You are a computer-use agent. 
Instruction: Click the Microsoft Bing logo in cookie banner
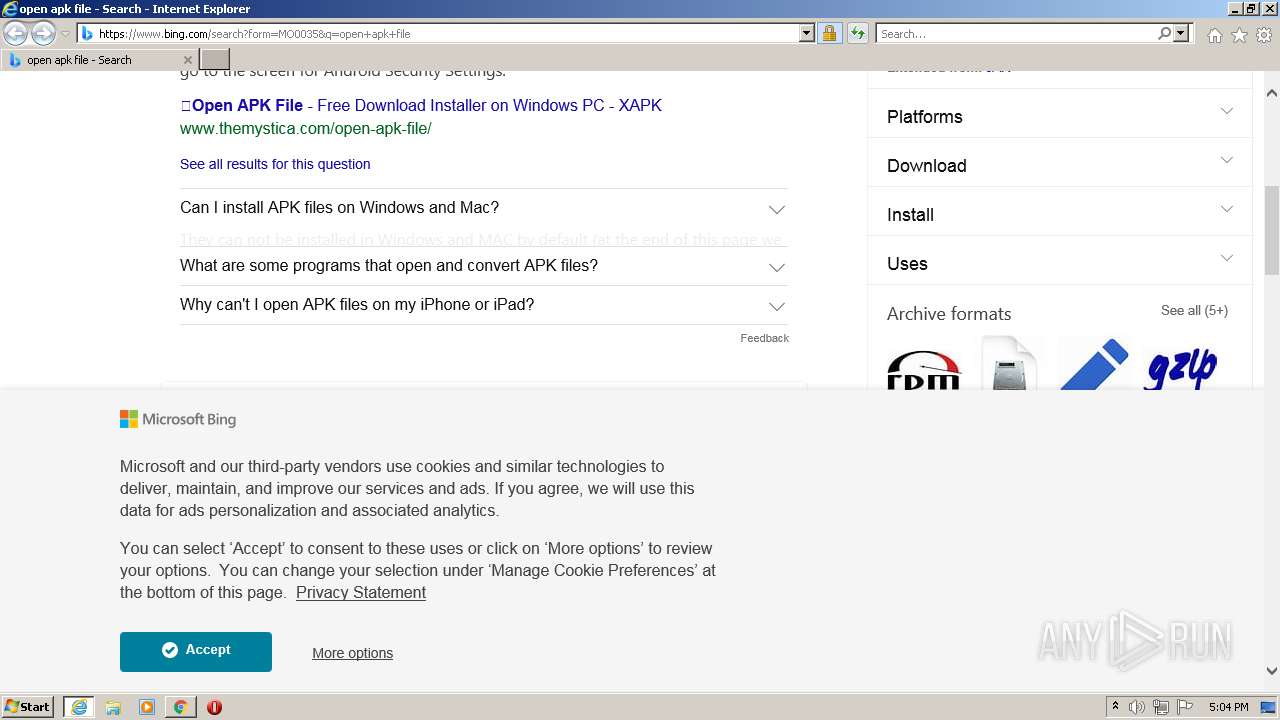178,419
